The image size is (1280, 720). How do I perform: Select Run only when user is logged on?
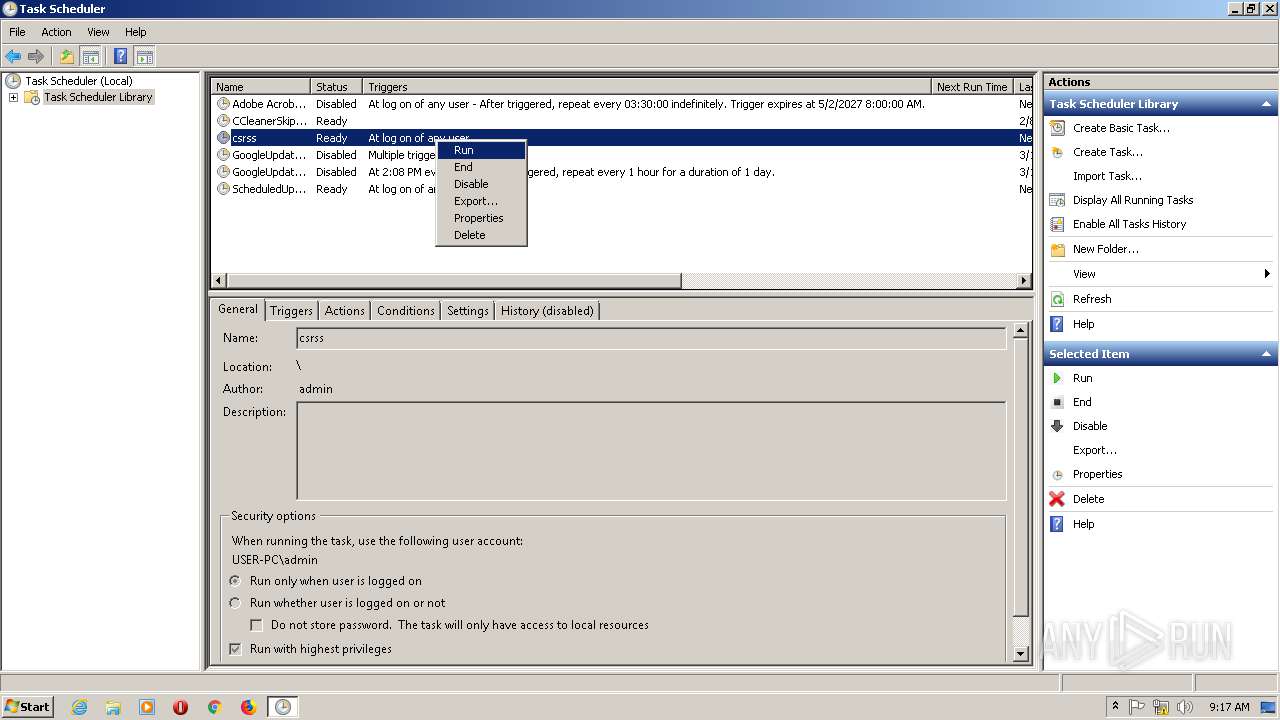[x=235, y=581]
